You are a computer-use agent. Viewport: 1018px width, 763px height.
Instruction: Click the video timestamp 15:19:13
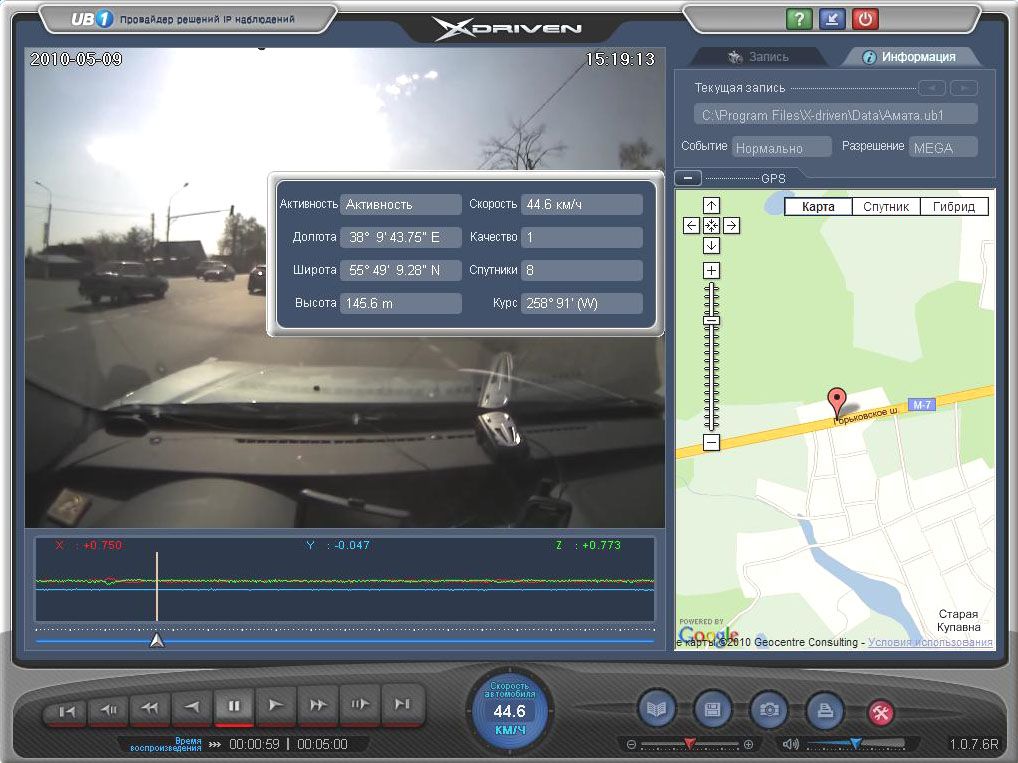click(x=620, y=60)
